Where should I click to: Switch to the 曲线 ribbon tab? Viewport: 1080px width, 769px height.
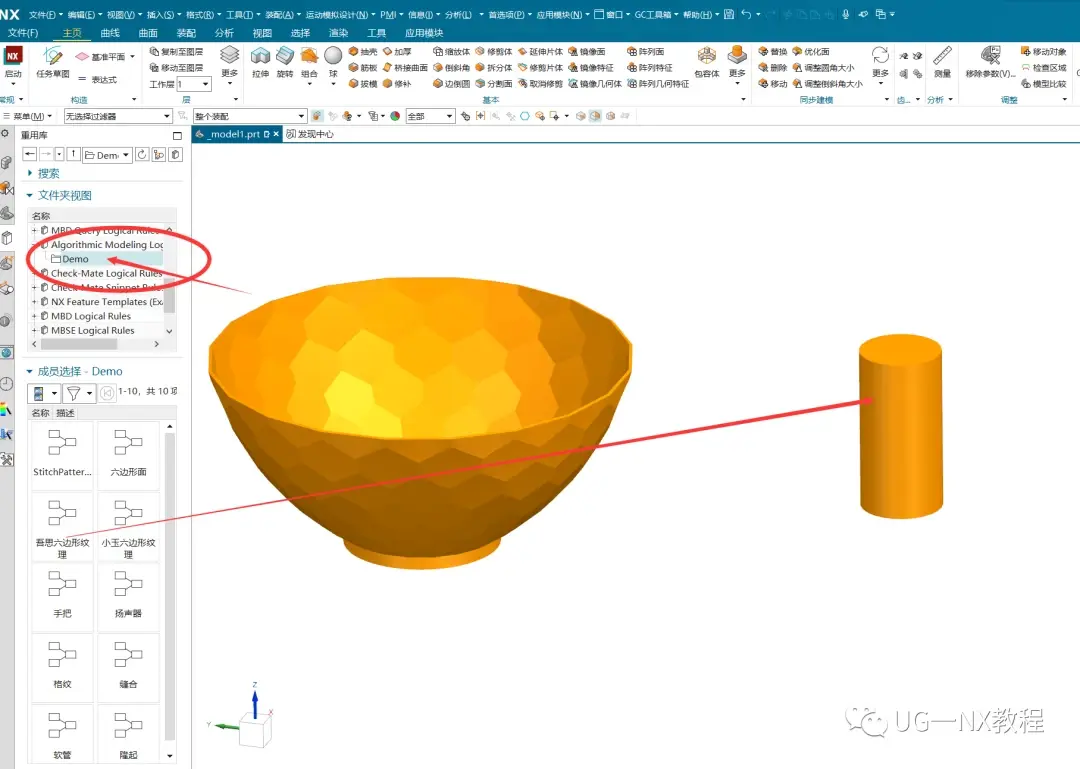[x=110, y=32]
